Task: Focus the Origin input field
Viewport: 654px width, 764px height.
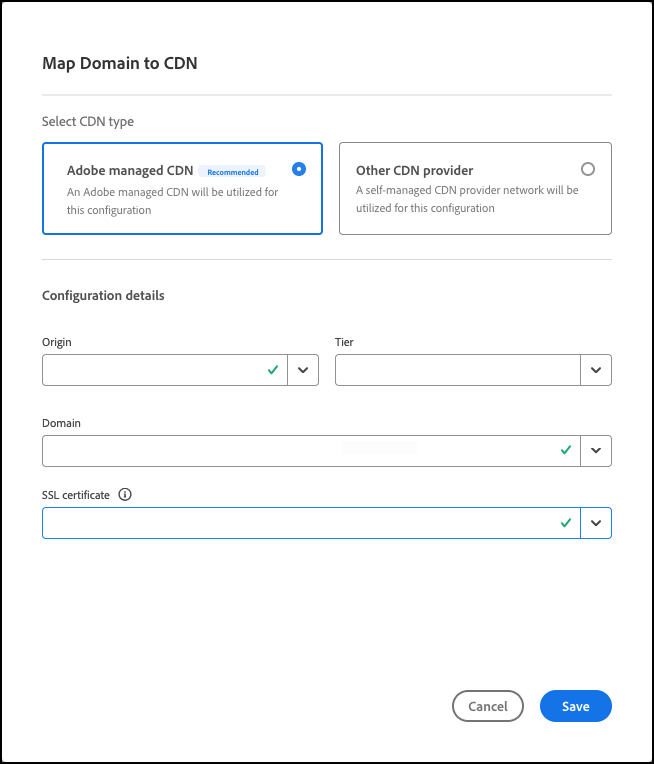Action: [x=150, y=370]
